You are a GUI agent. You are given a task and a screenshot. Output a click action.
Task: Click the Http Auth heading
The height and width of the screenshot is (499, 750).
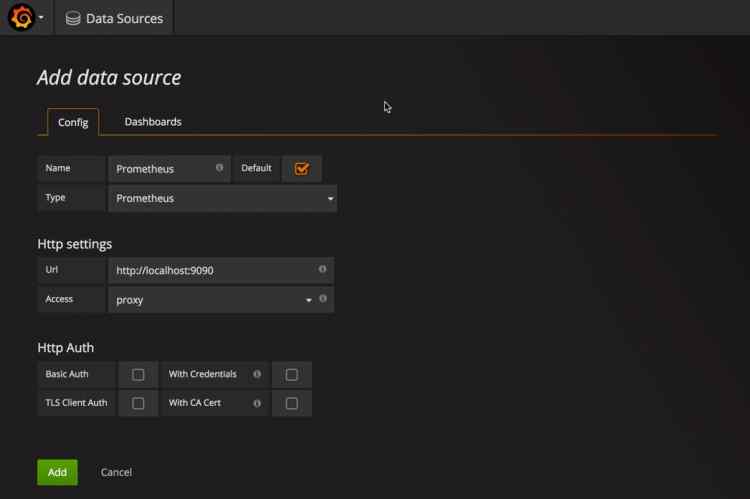pos(66,347)
